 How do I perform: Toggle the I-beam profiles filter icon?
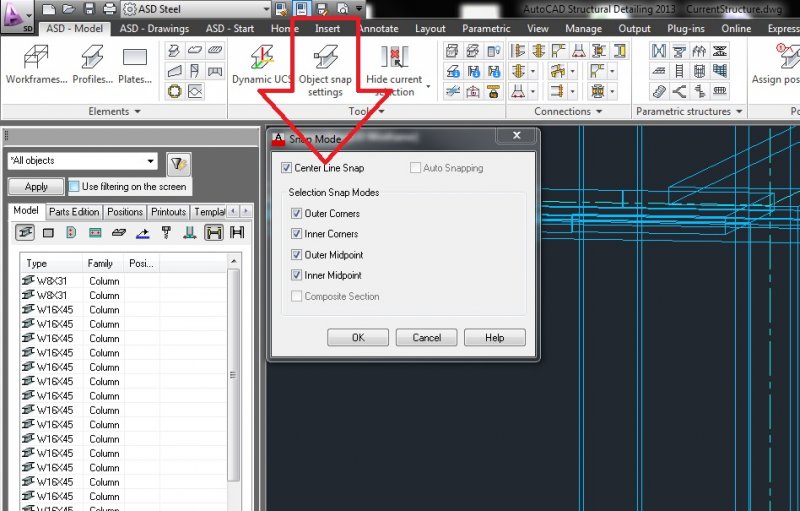click(24, 233)
